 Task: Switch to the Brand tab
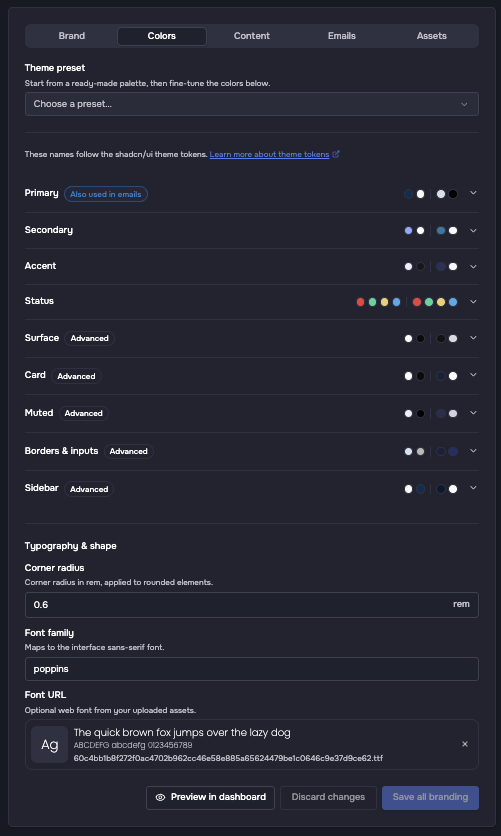pyautogui.click(x=72, y=36)
